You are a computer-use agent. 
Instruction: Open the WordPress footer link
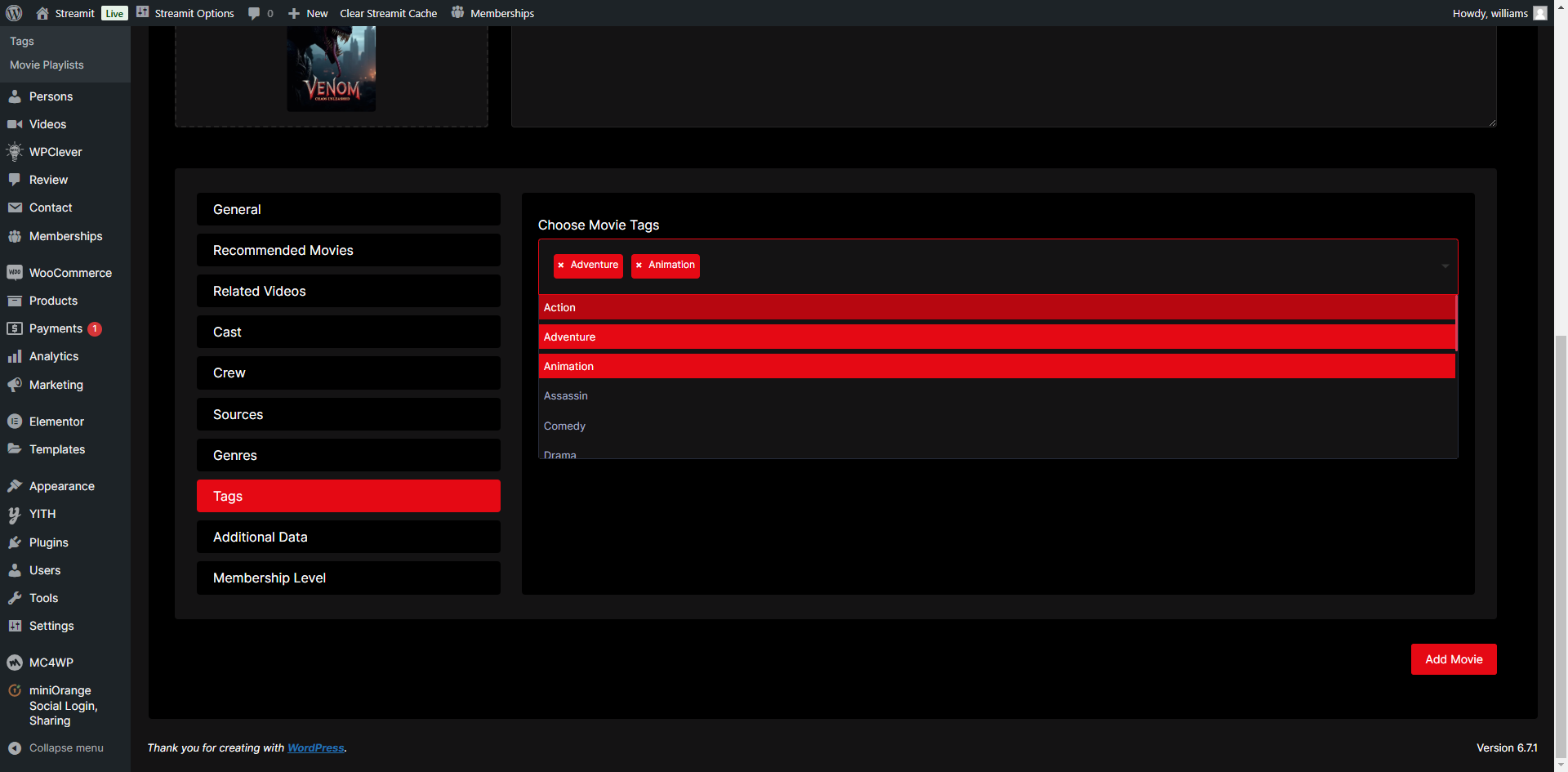click(316, 747)
